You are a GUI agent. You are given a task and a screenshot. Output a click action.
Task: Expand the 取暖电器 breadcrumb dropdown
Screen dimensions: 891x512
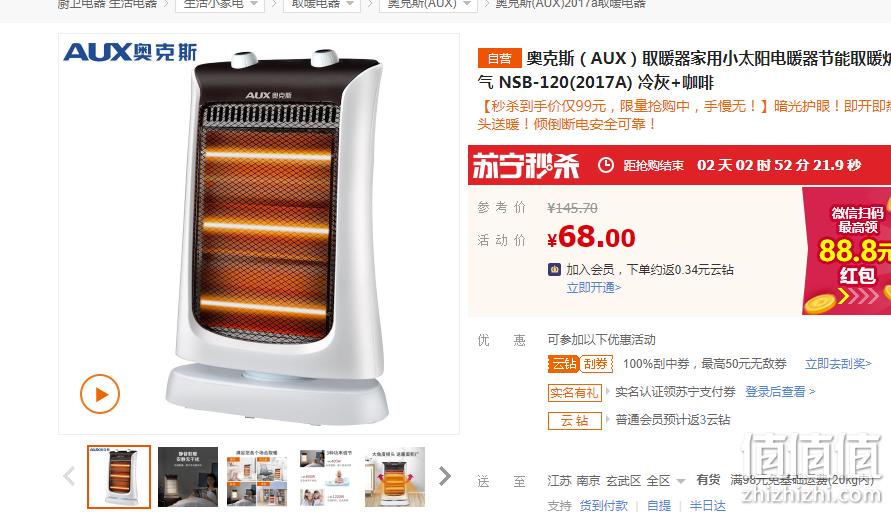click(323, 5)
